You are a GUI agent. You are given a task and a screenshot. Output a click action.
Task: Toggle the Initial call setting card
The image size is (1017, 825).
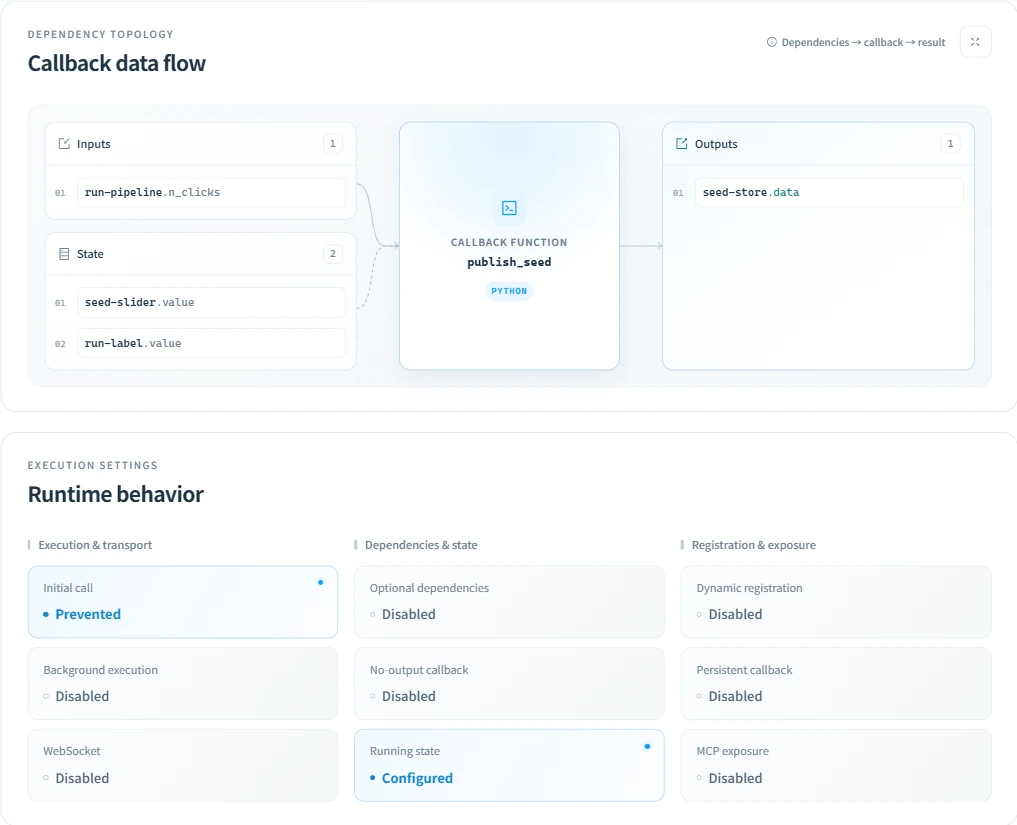[x=183, y=602]
